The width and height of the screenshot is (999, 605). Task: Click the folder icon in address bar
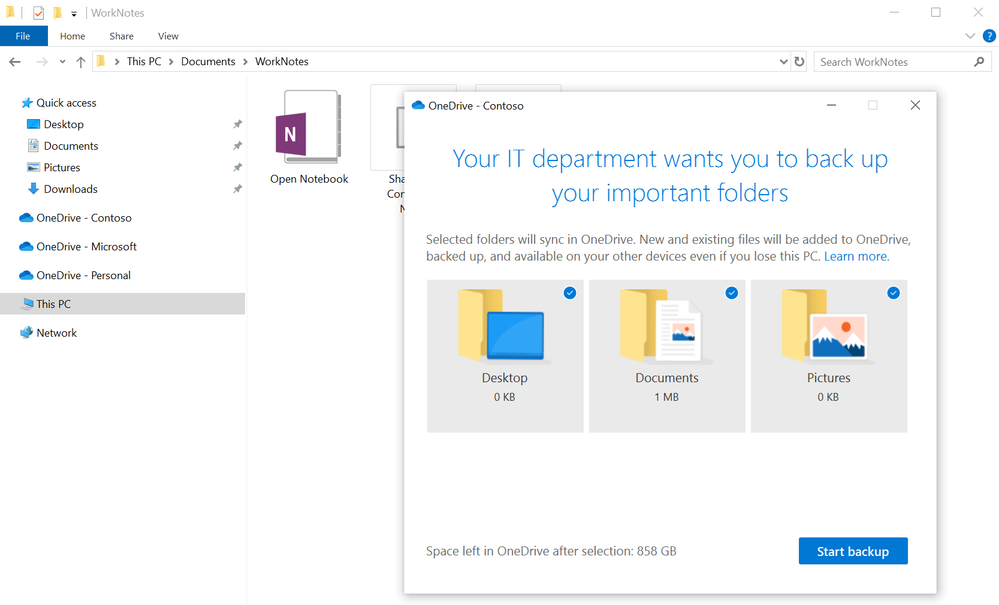101,61
